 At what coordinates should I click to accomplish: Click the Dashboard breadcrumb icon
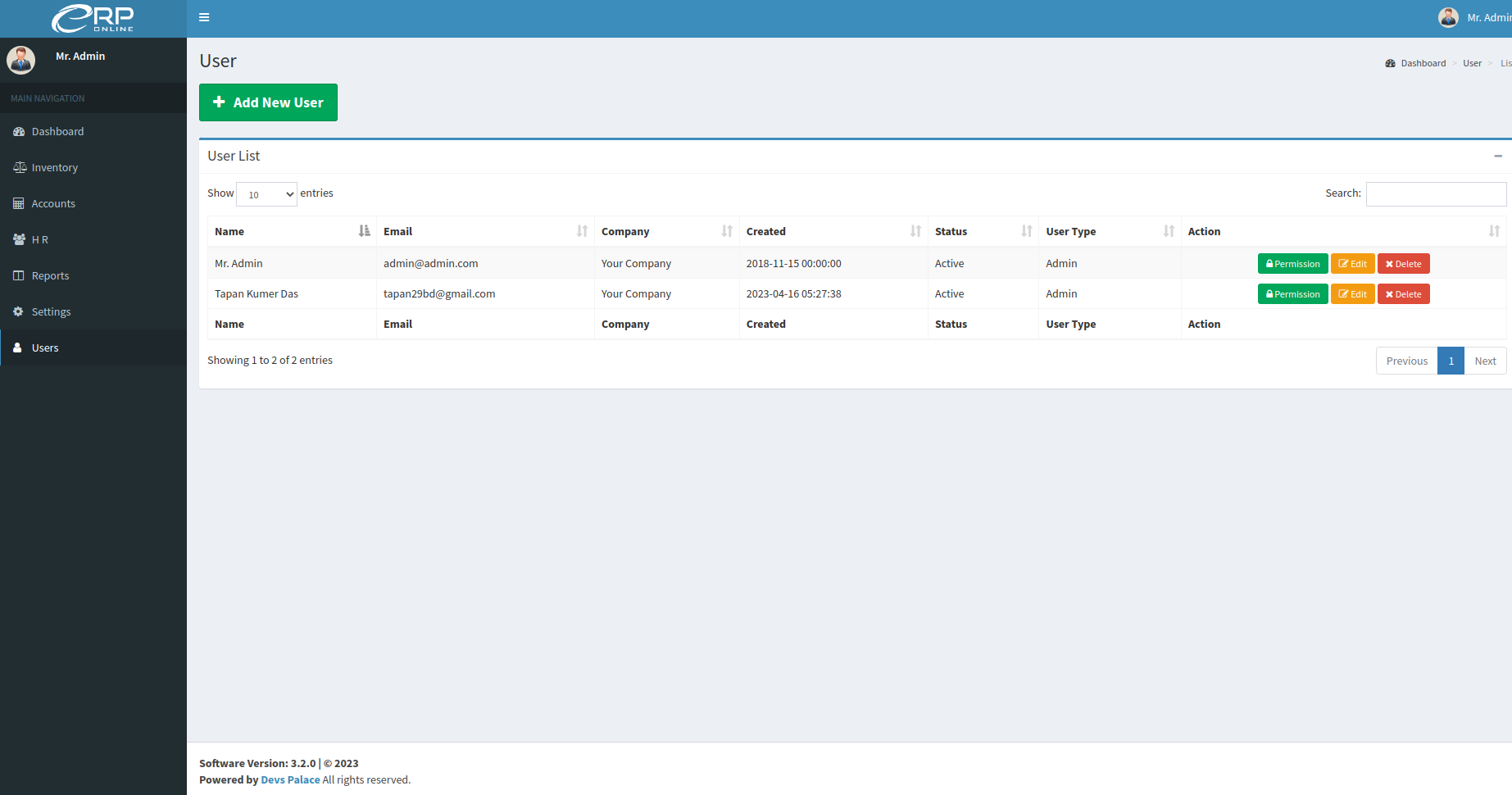coord(1390,63)
